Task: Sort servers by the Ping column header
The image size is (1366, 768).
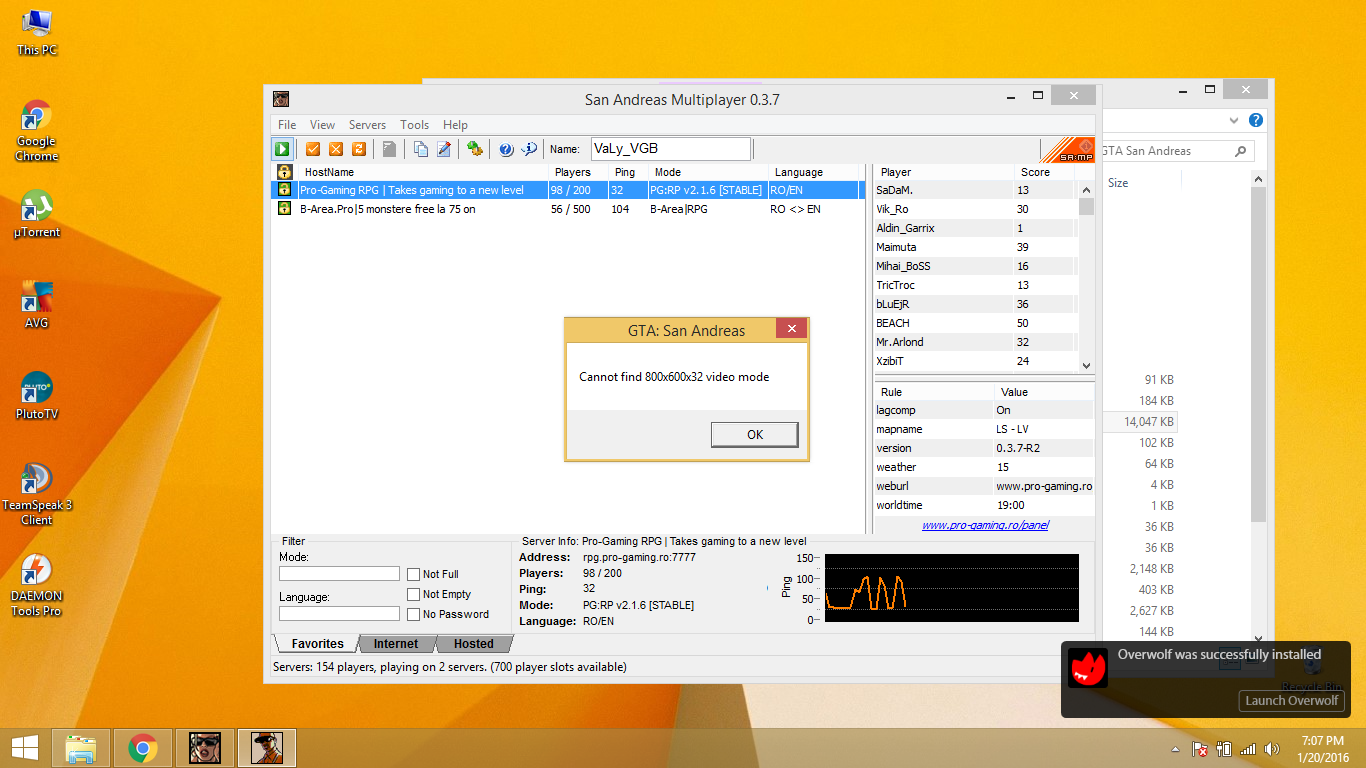Action: pos(629,172)
